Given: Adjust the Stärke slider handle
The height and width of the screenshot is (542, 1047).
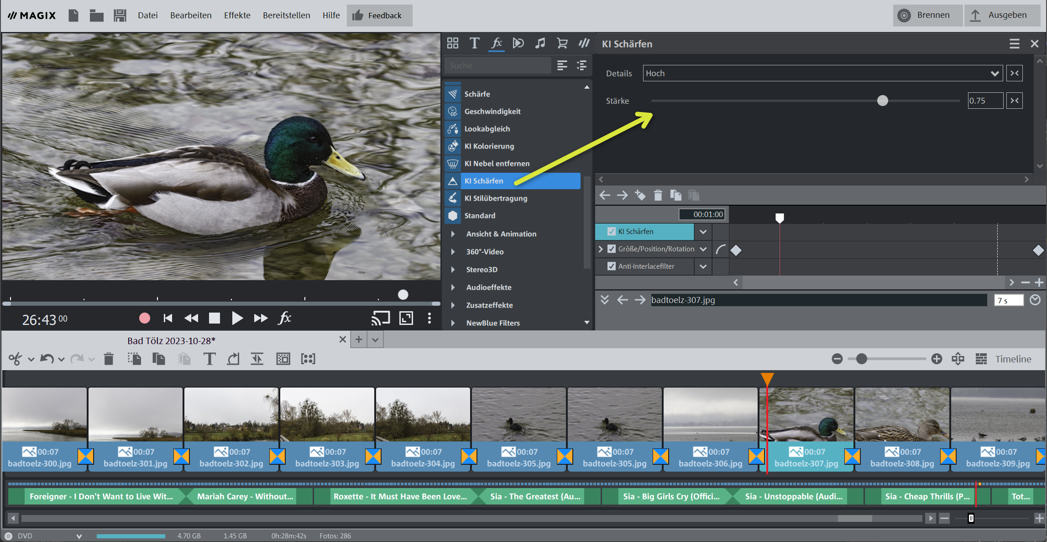Looking at the screenshot, I should 883,101.
